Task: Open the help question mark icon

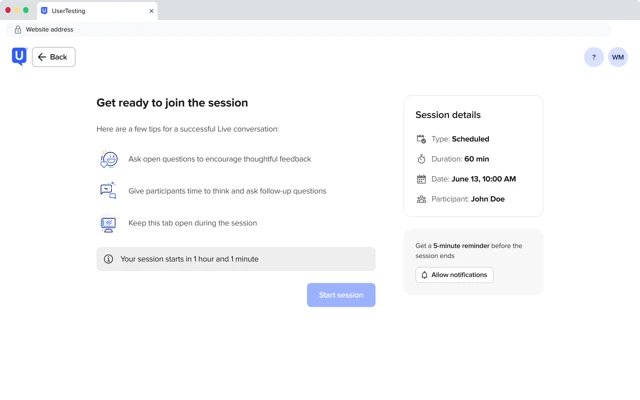Action: (x=594, y=57)
